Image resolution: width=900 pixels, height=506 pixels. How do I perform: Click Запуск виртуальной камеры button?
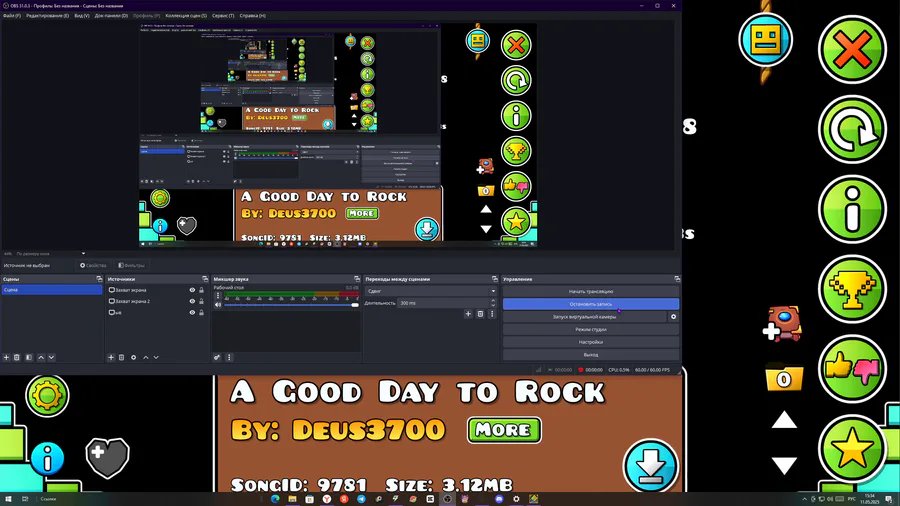584,317
